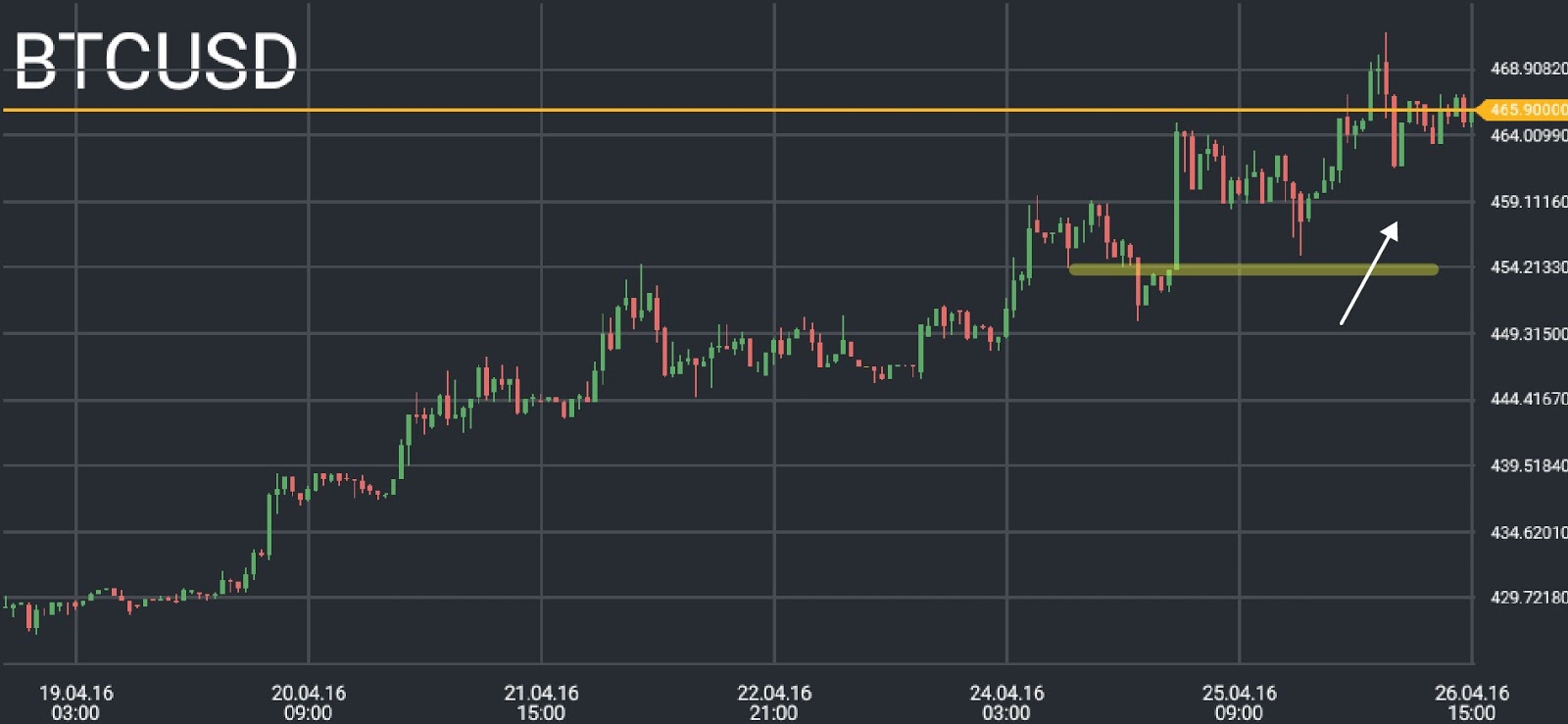This screenshot has width=1568, height=724.
Task: Click the 21.04.16 15:00 time label
Action: (x=541, y=702)
